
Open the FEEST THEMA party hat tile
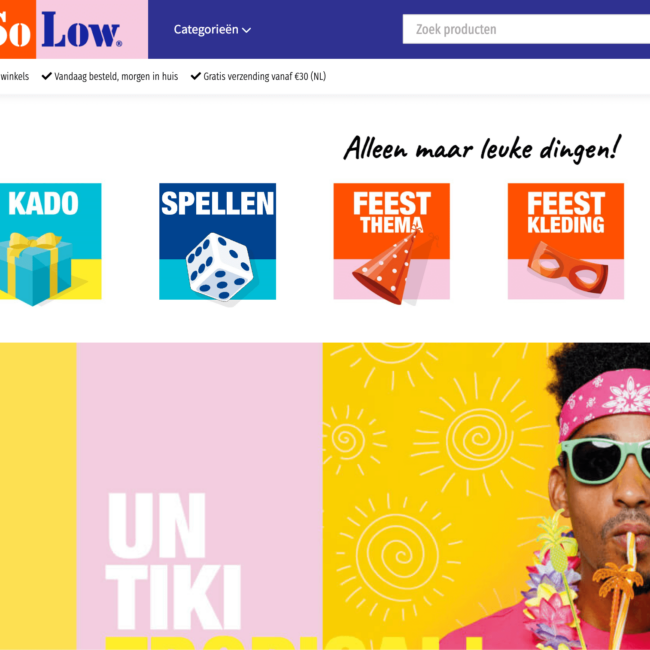(x=392, y=241)
